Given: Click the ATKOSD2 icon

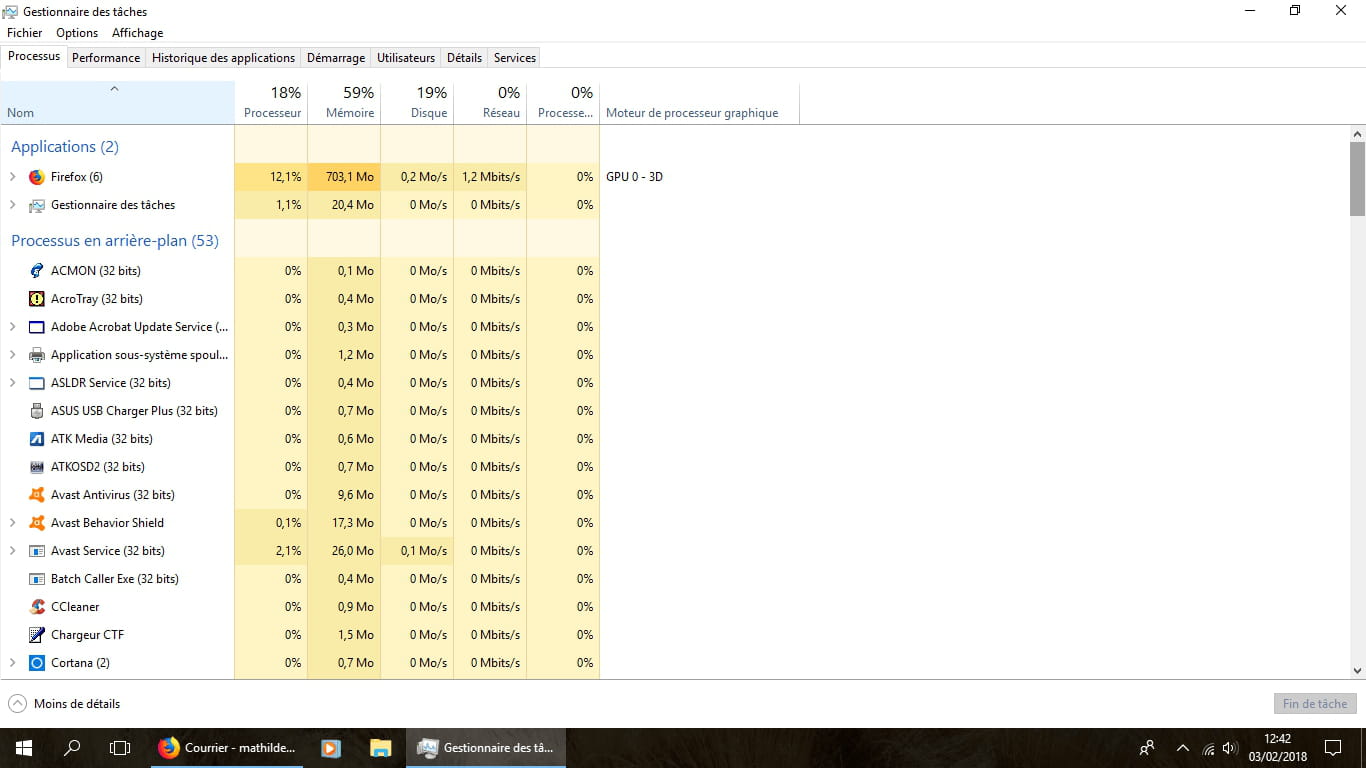Looking at the screenshot, I should tap(37, 467).
